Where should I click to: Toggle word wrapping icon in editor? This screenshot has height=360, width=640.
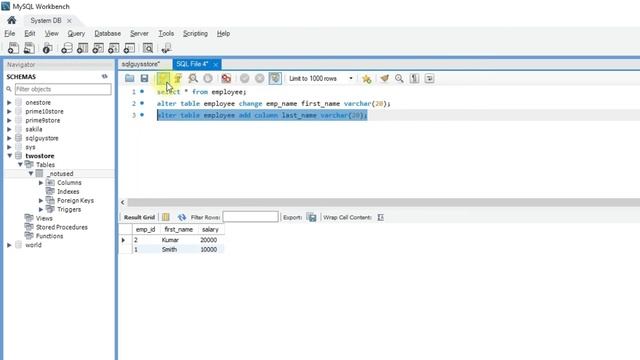point(429,78)
